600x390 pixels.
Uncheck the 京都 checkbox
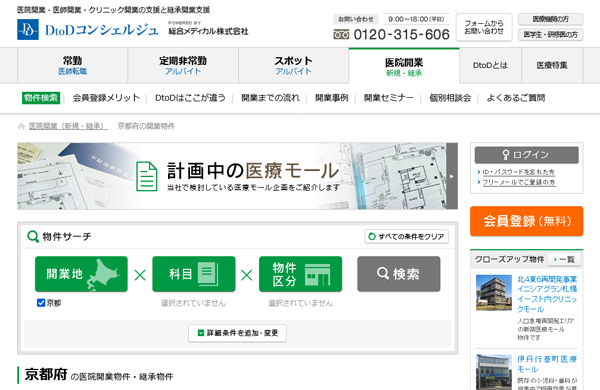(x=41, y=303)
